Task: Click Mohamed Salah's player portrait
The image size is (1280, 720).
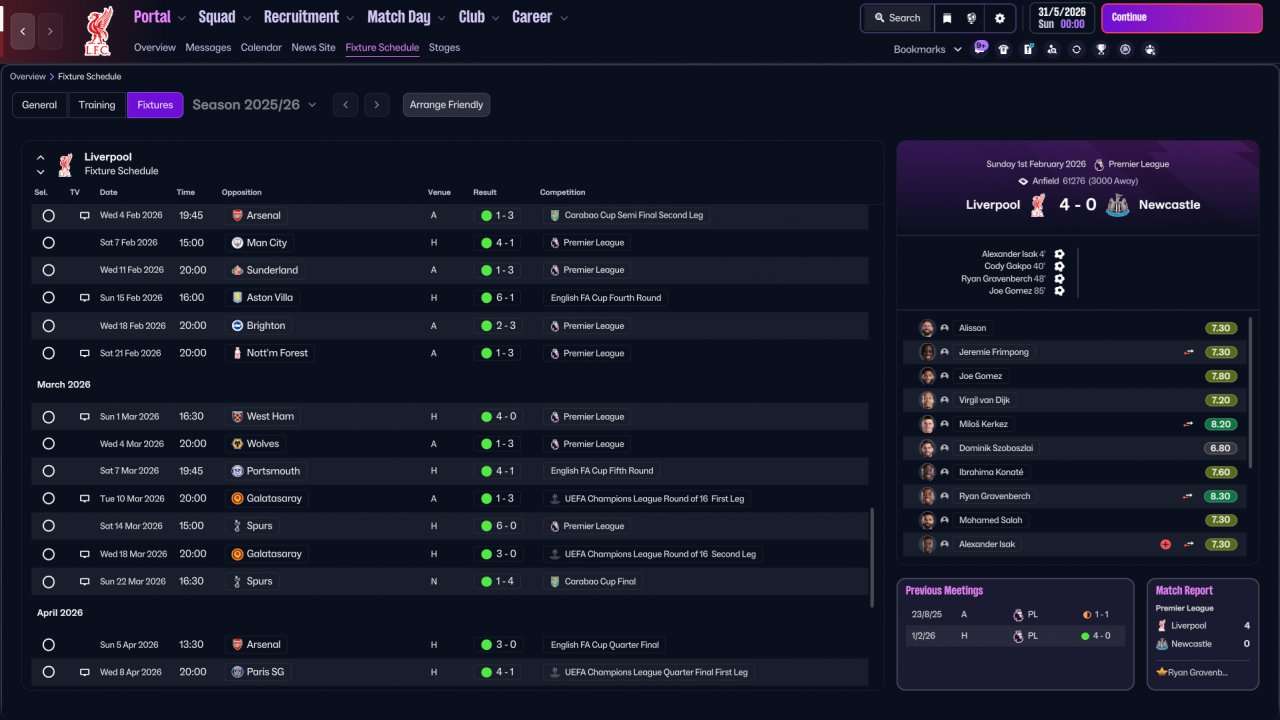Action: 927,520
